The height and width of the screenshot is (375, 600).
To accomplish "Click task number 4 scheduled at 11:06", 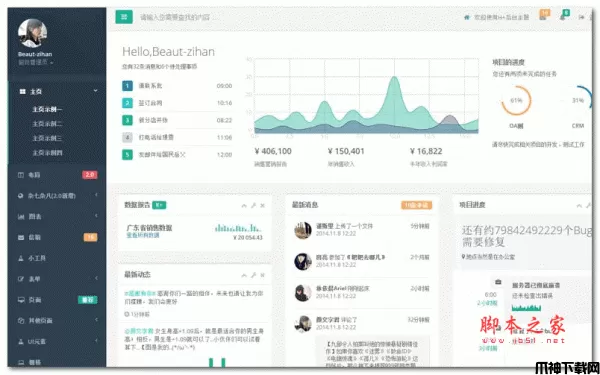I will 177,137.
